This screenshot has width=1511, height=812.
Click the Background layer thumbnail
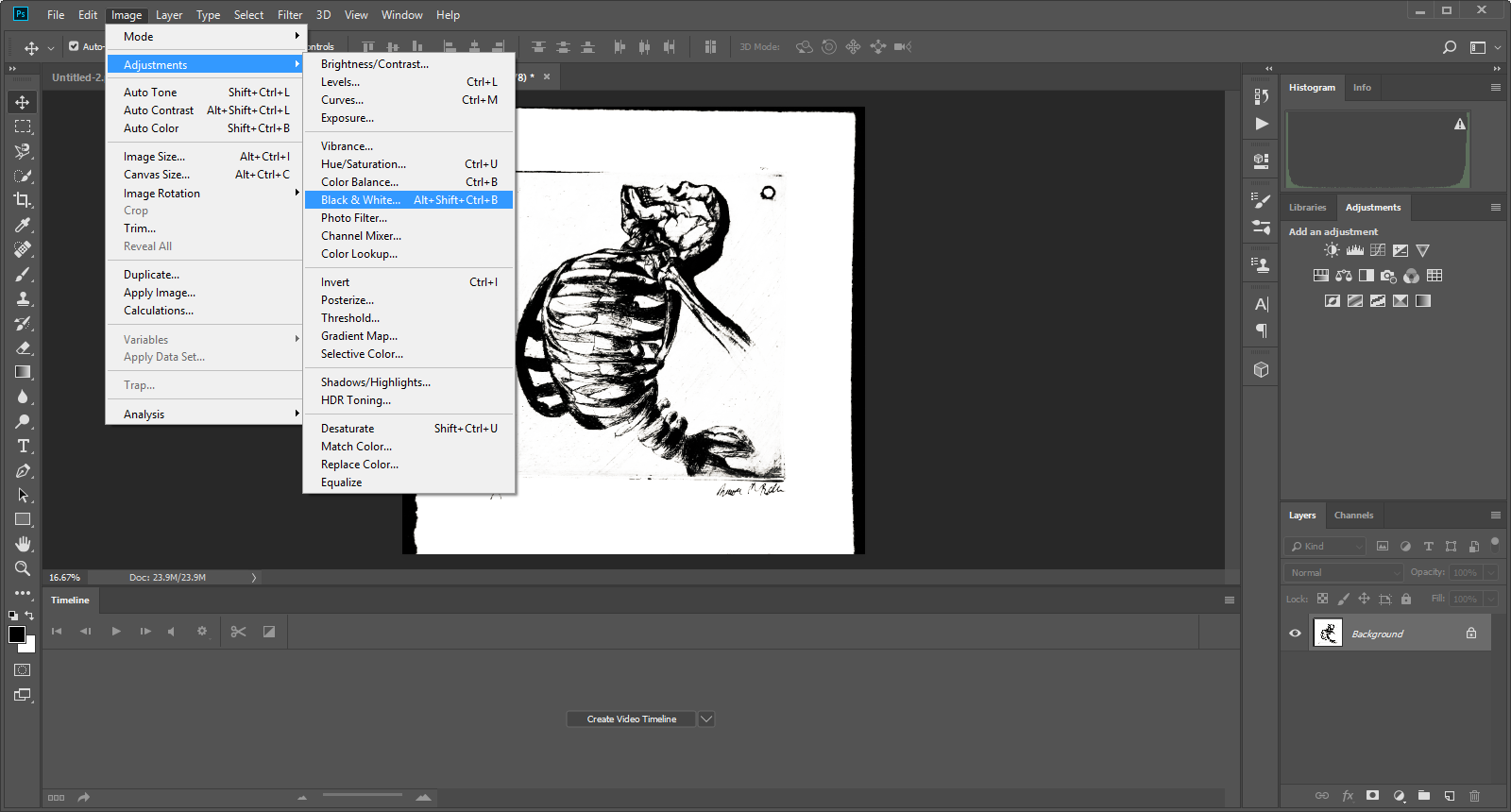tap(1328, 633)
